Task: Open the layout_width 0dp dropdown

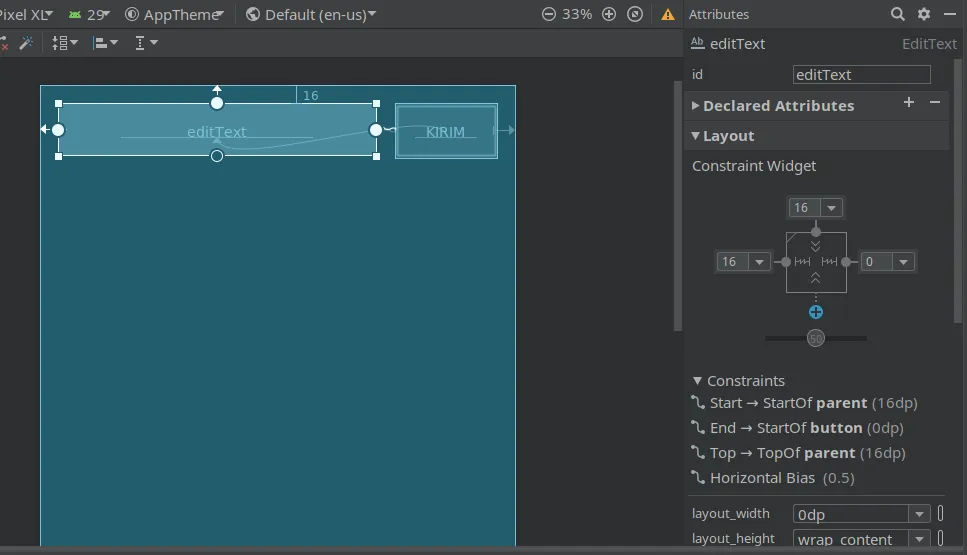Action: 919,514
